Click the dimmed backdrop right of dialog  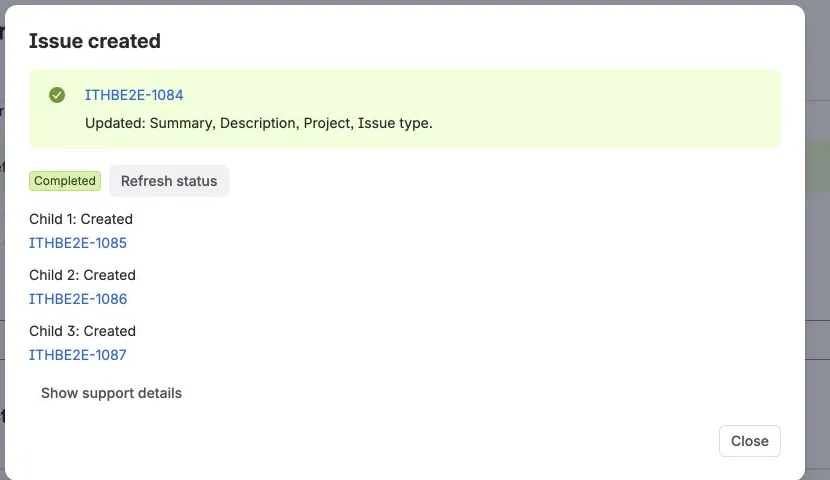tap(818, 265)
